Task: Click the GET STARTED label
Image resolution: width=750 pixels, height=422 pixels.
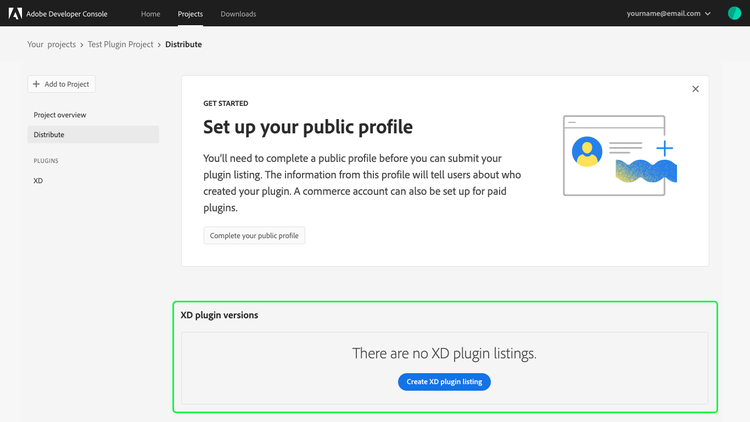Action: click(x=226, y=103)
